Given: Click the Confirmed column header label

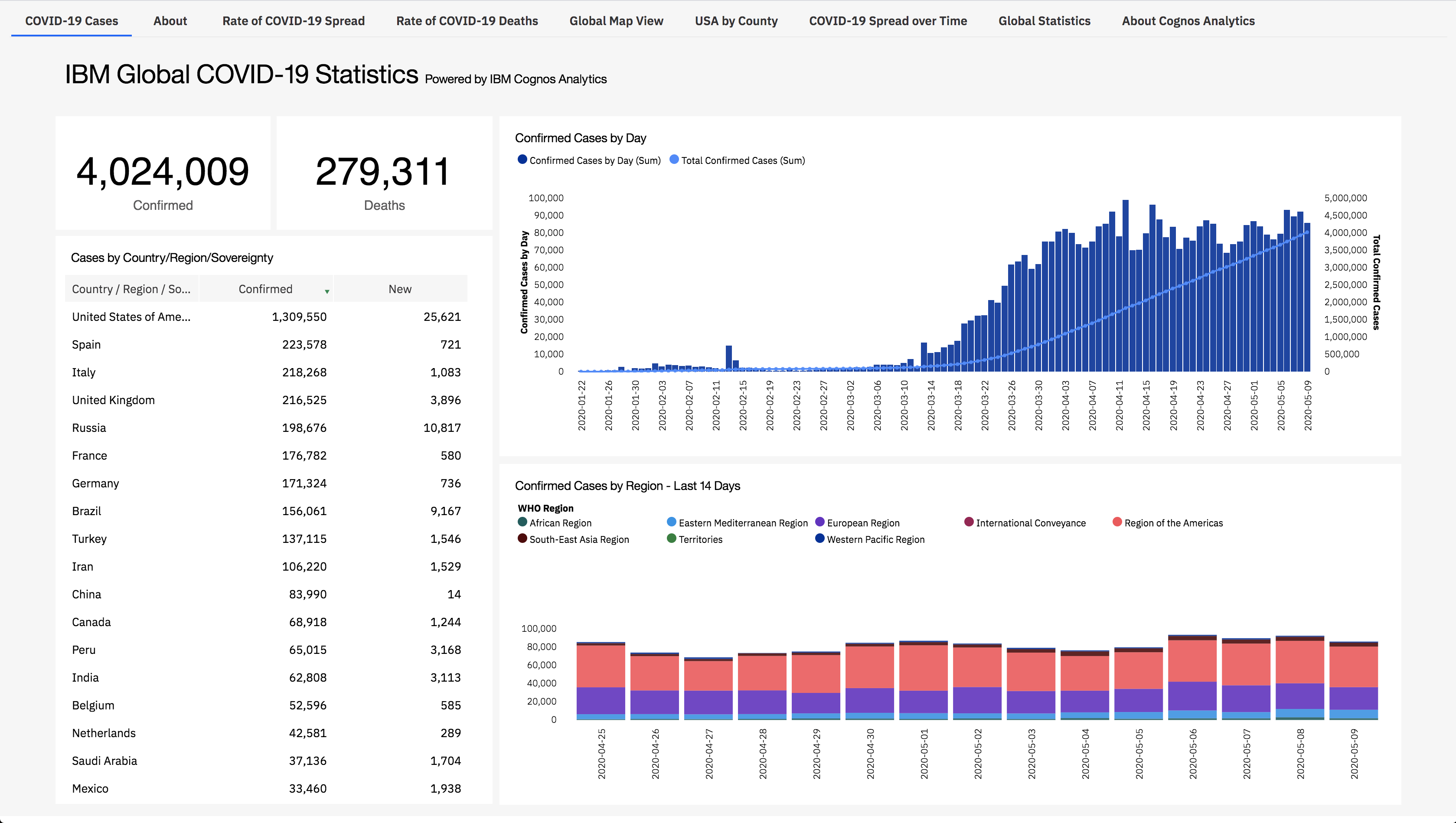Looking at the screenshot, I should 265,289.
